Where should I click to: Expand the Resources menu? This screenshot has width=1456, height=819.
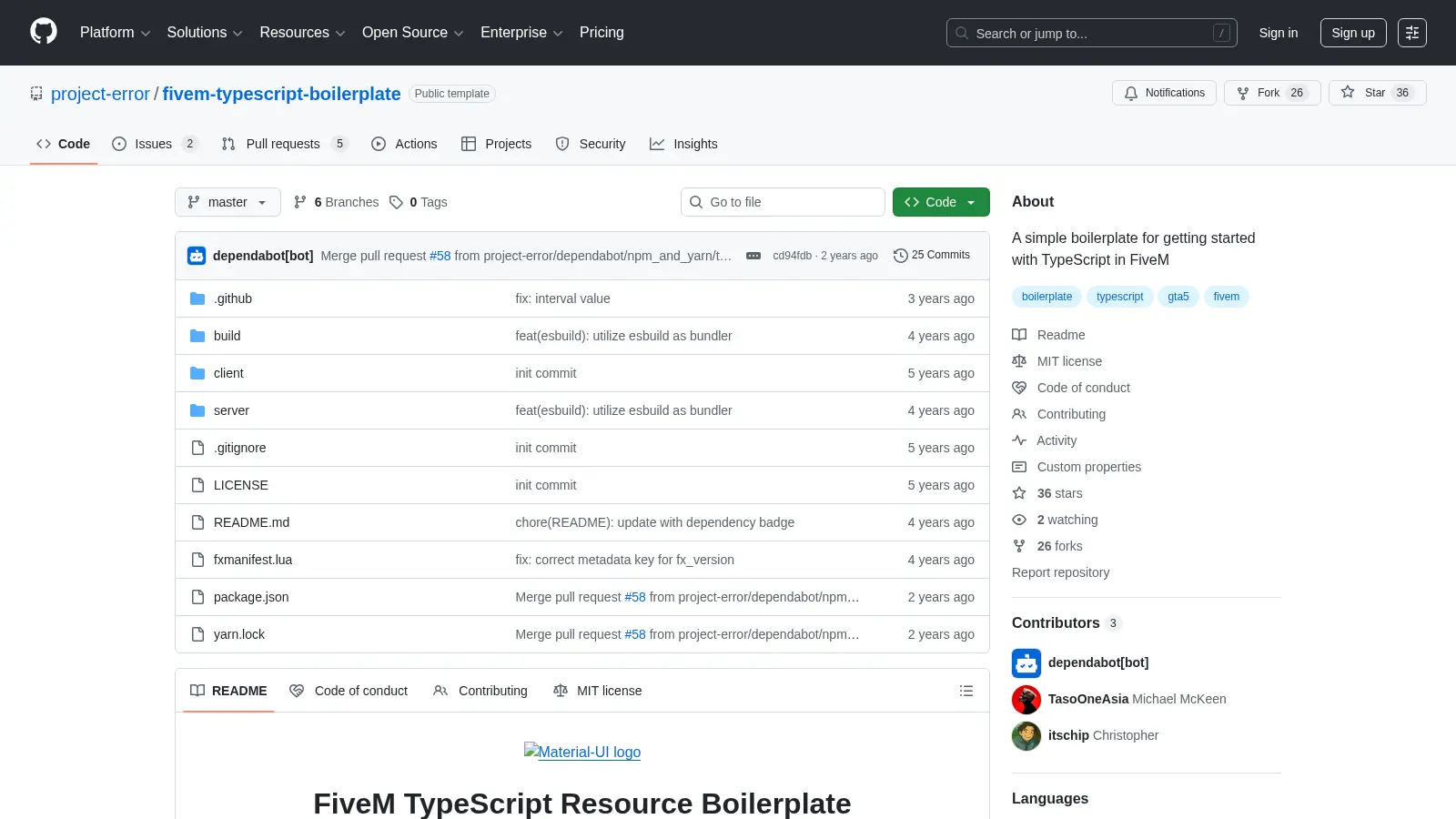click(x=302, y=33)
